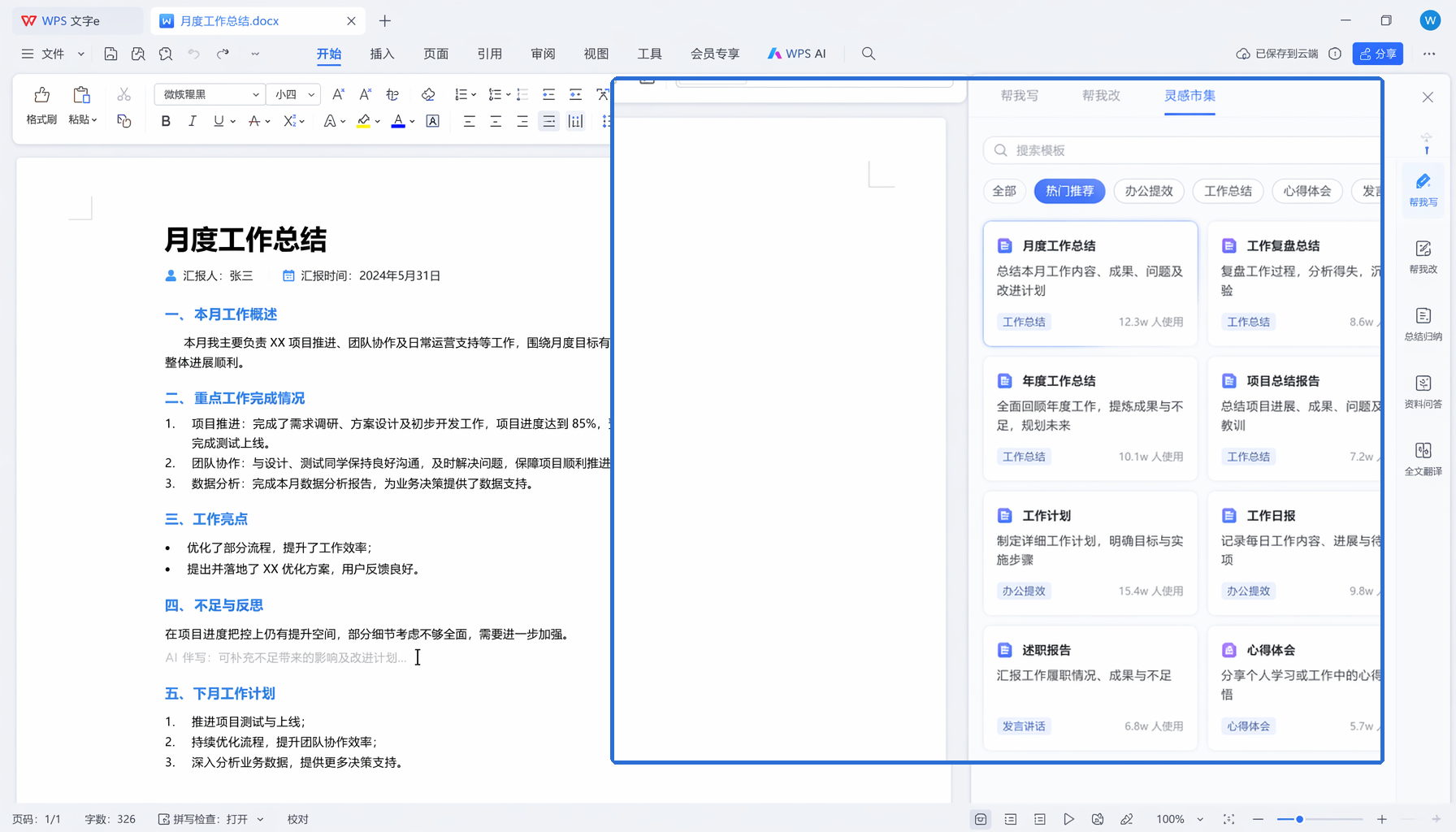1456x832 pixels.
Task: Set paragraph alignment to justify
Action: [x=549, y=121]
